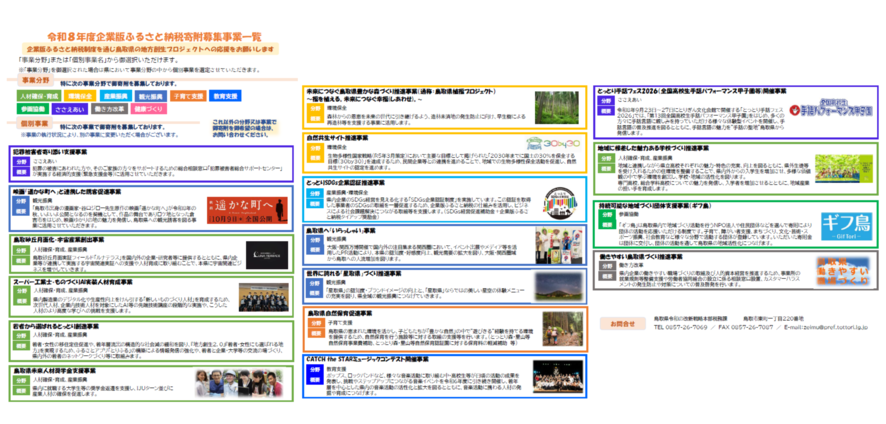Click the starry night sky photo

[x=557, y=285]
